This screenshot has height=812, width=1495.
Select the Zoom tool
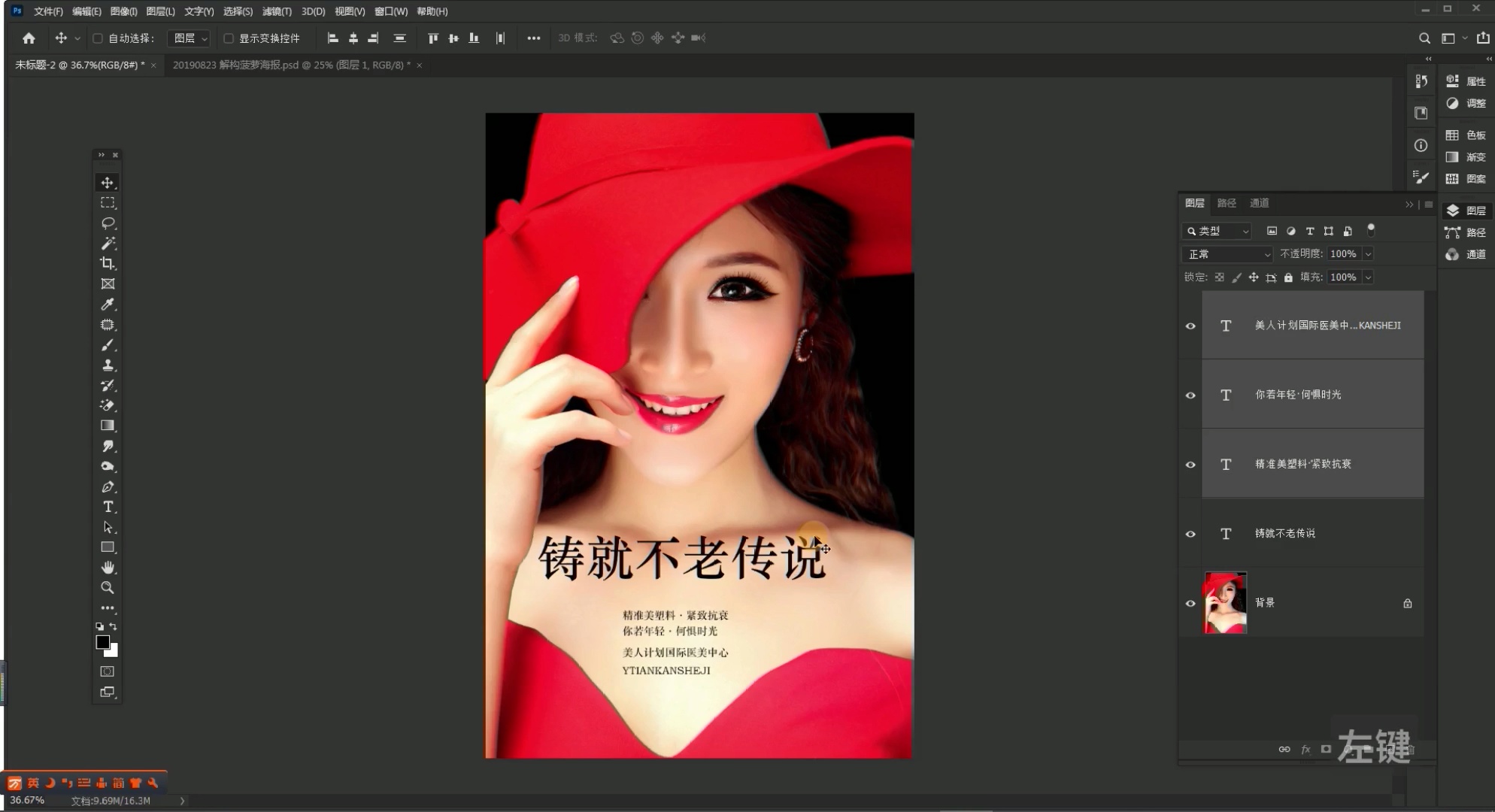coord(108,588)
